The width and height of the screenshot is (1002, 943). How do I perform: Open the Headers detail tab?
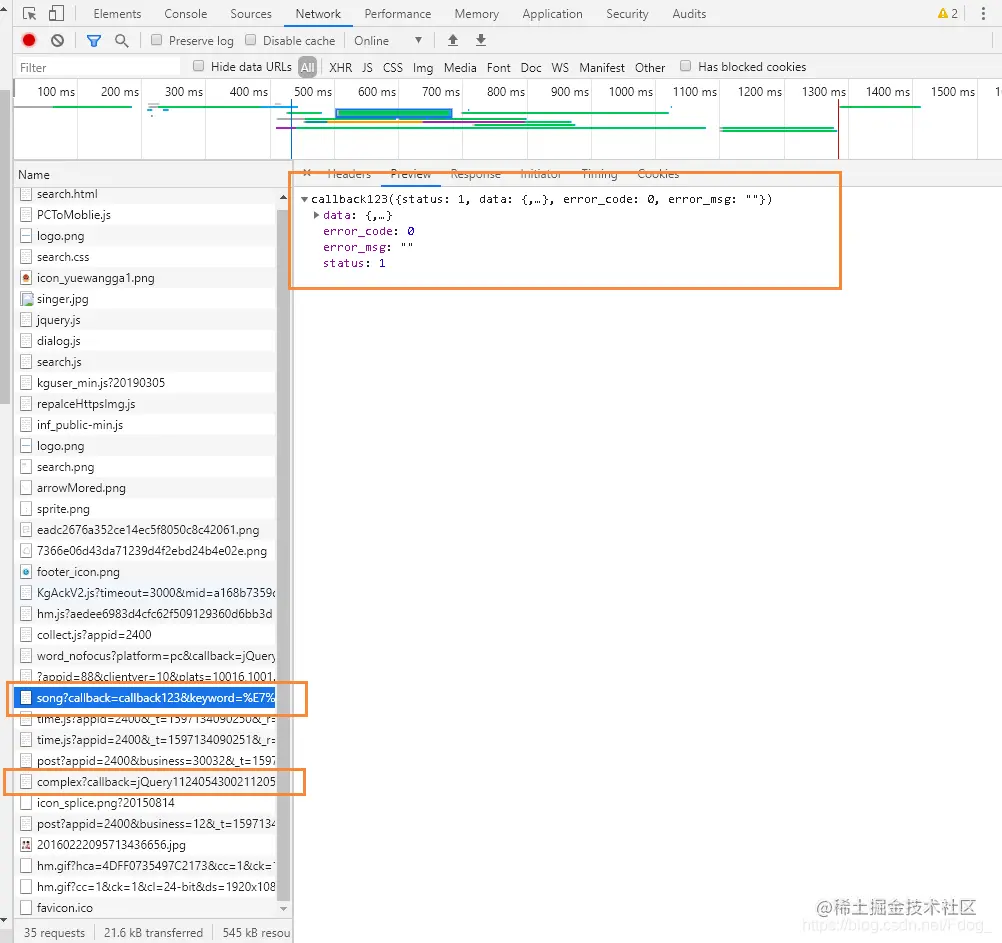click(x=349, y=173)
